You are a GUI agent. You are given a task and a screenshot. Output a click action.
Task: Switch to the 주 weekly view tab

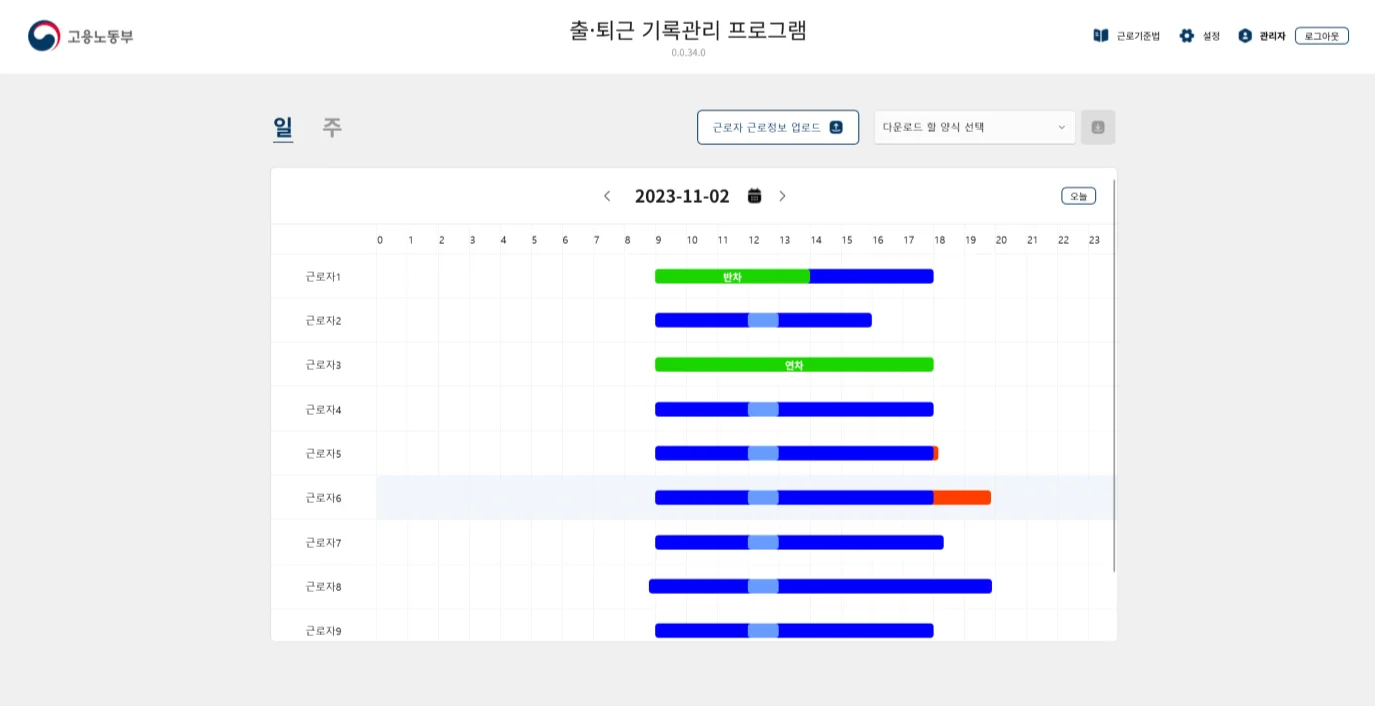(331, 127)
